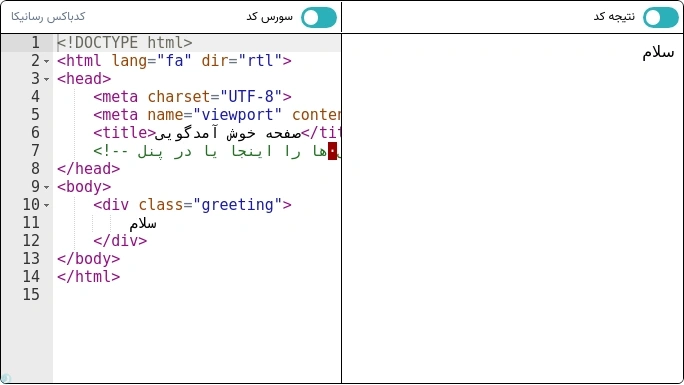Click the </html> closing tag
684x385 pixels.
[x=88, y=276]
